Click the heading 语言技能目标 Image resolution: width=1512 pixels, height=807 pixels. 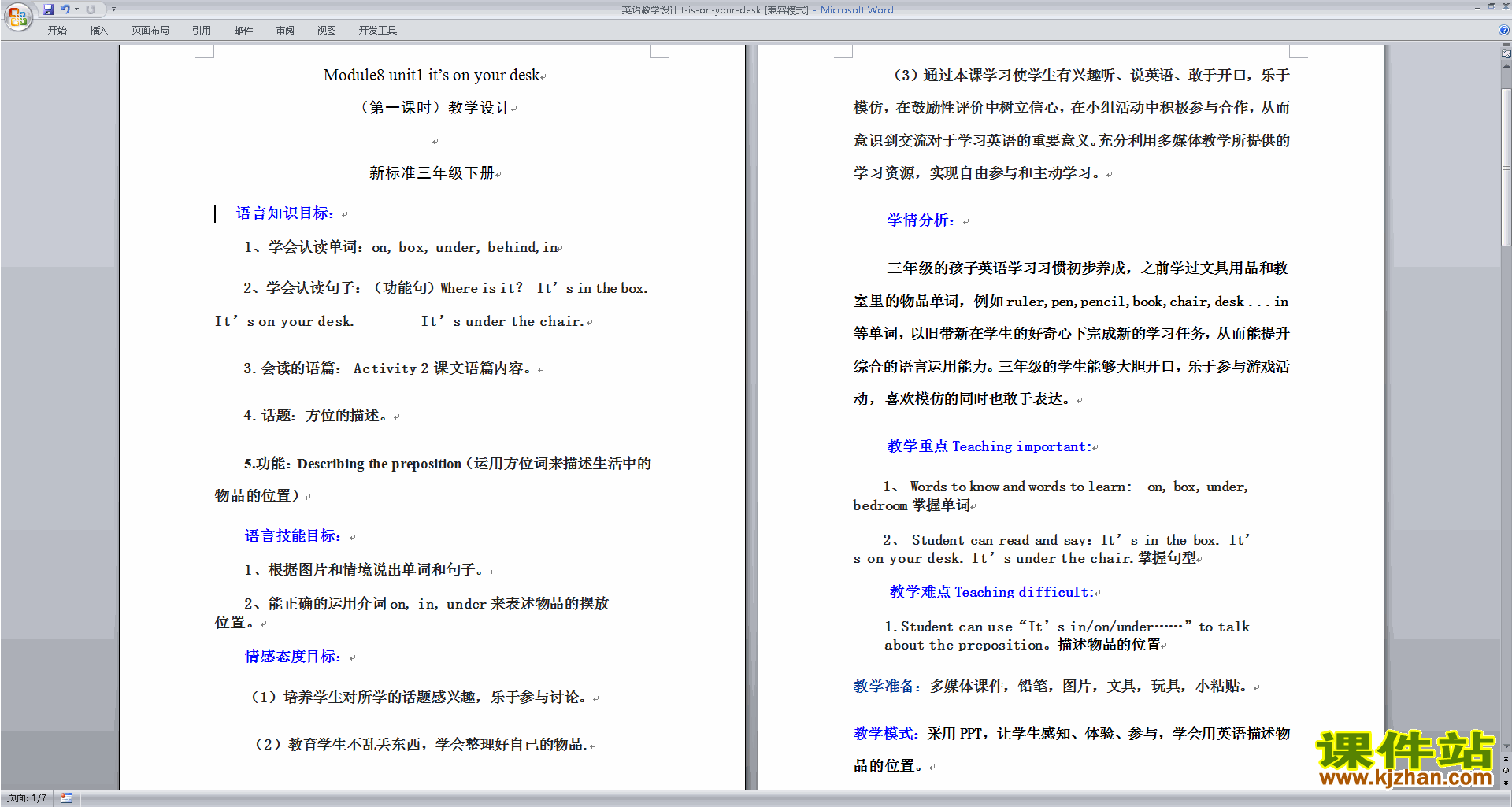pos(293,536)
